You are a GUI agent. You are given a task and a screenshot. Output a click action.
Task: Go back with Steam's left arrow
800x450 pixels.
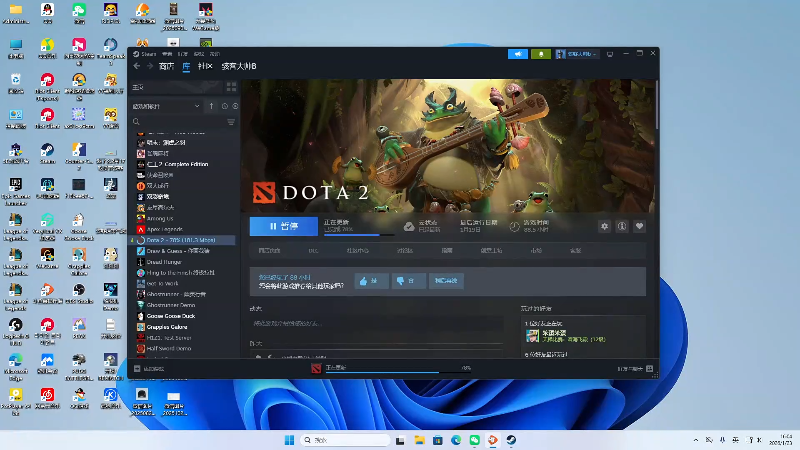point(137,66)
